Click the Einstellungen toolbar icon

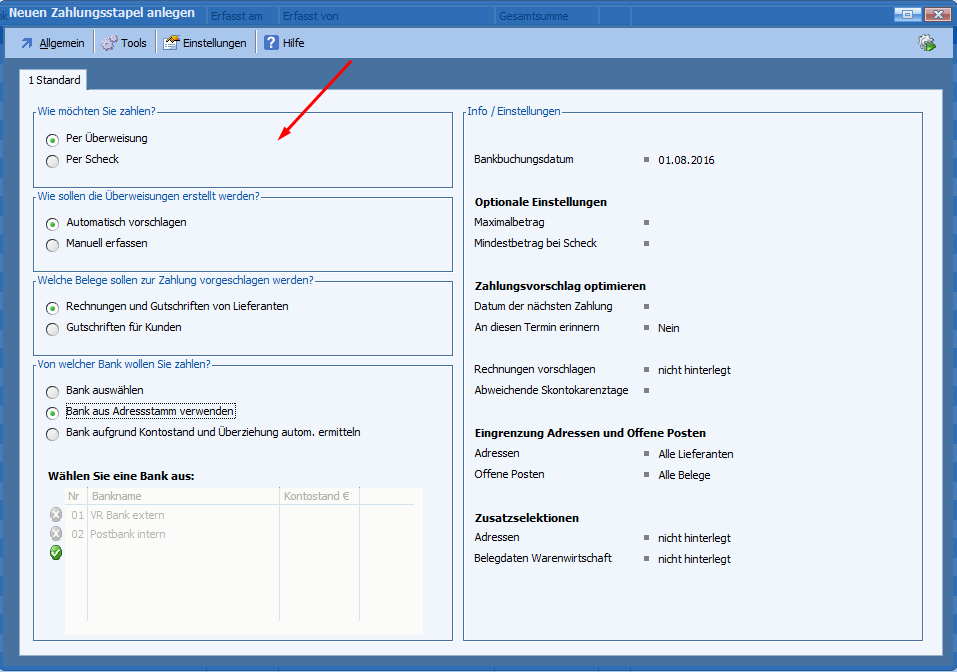[171, 43]
